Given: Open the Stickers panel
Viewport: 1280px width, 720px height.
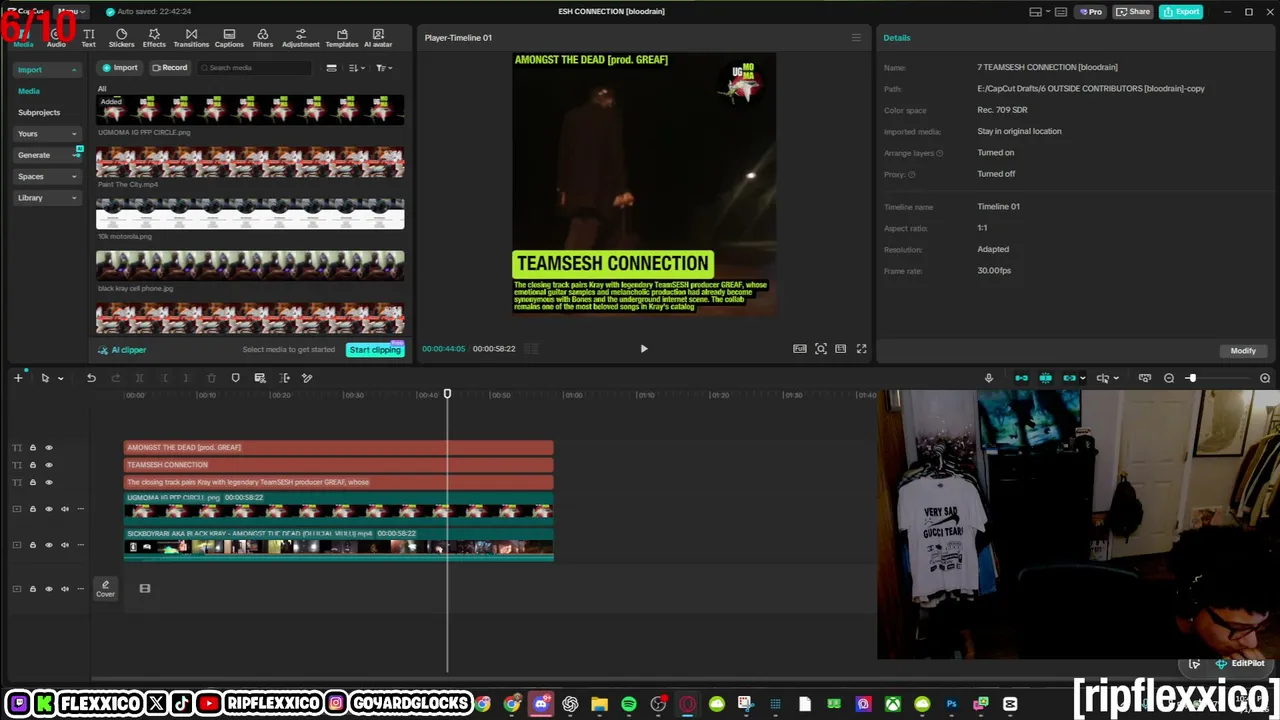Looking at the screenshot, I should [121, 38].
